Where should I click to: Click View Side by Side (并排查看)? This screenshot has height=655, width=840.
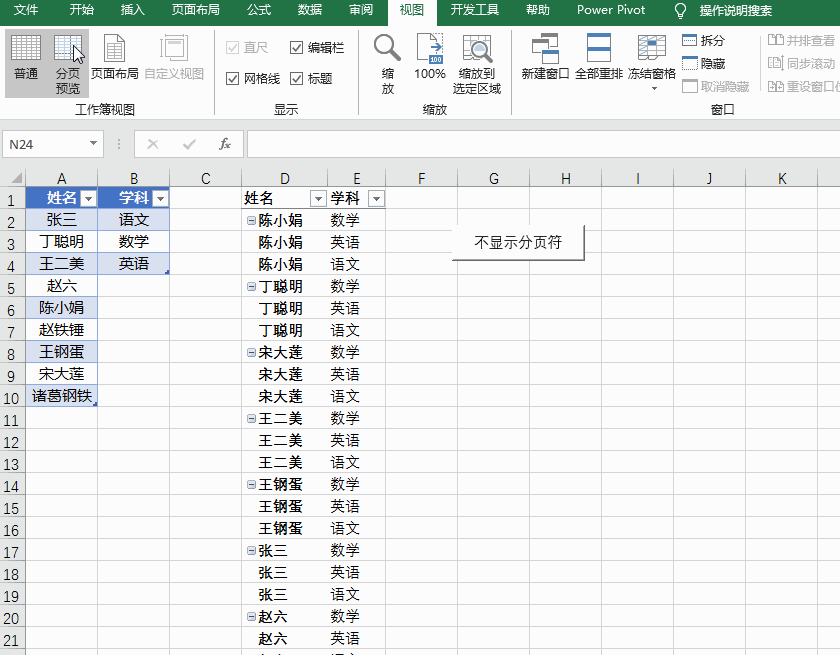(x=801, y=40)
